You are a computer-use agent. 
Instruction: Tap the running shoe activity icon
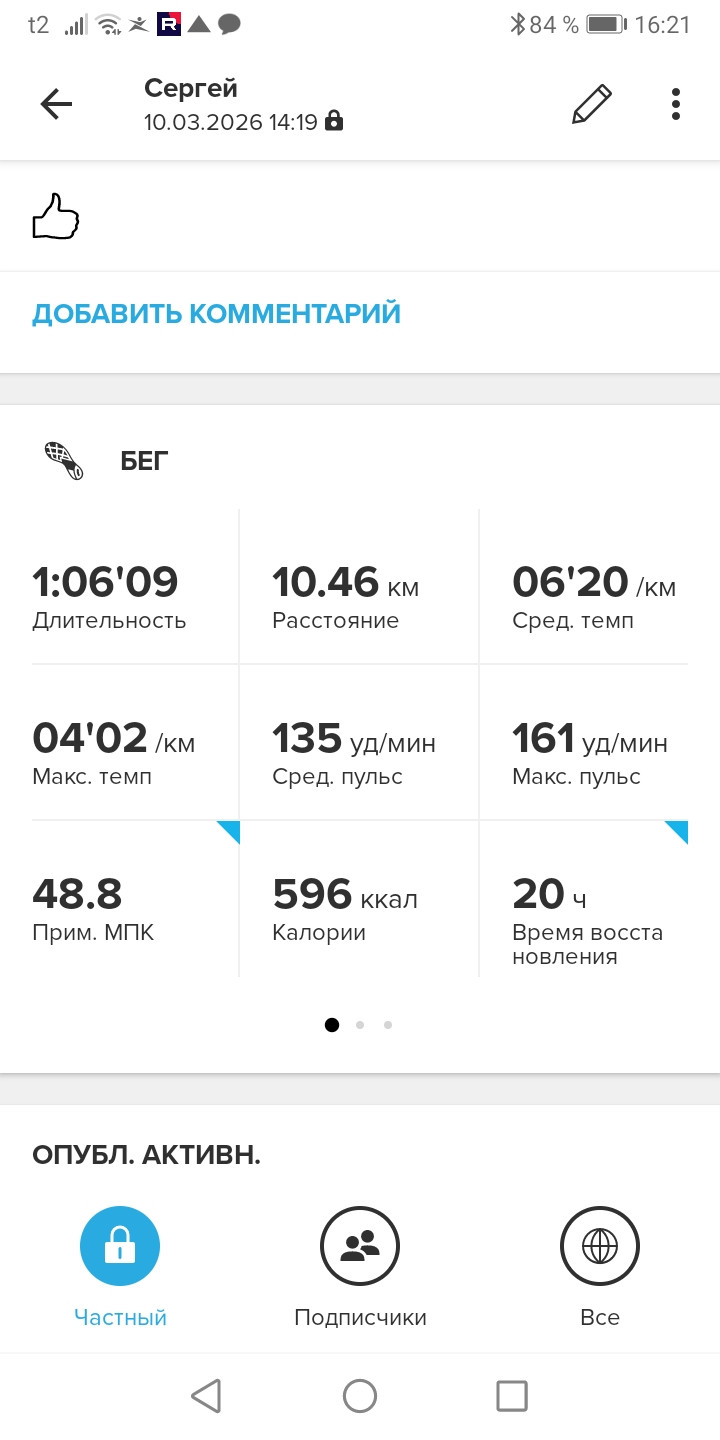[x=65, y=461]
